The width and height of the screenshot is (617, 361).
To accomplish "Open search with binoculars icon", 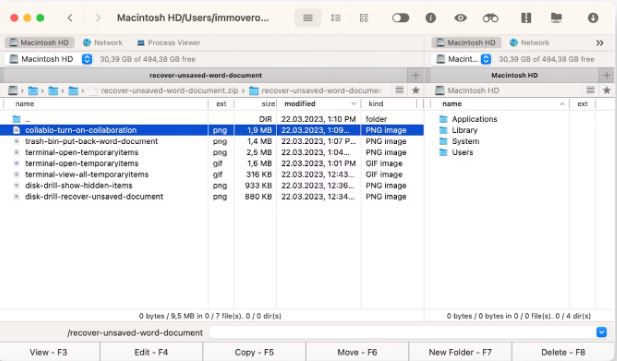I will pos(490,18).
